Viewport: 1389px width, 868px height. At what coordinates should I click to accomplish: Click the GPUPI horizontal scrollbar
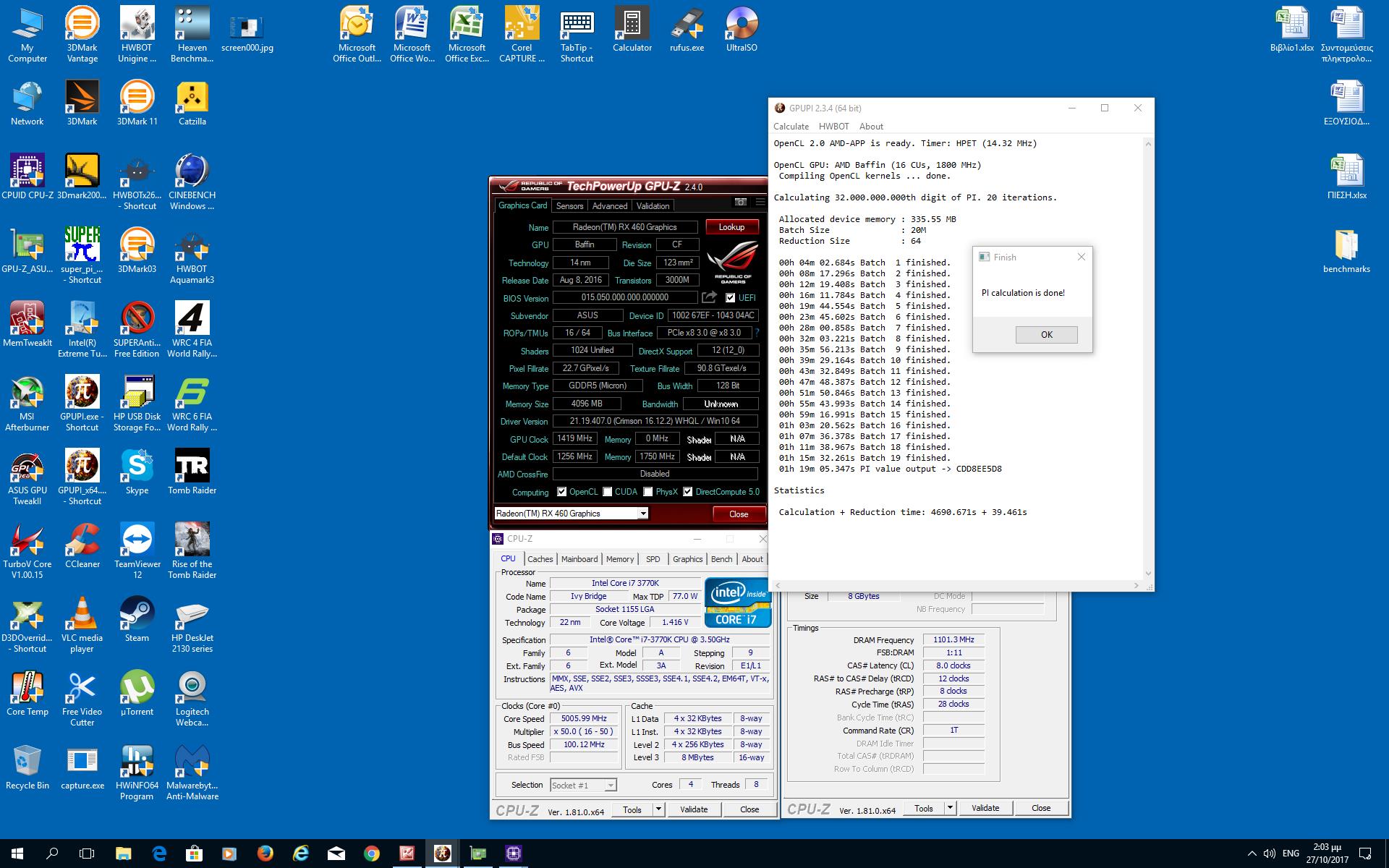pyautogui.click(x=957, y=585)
